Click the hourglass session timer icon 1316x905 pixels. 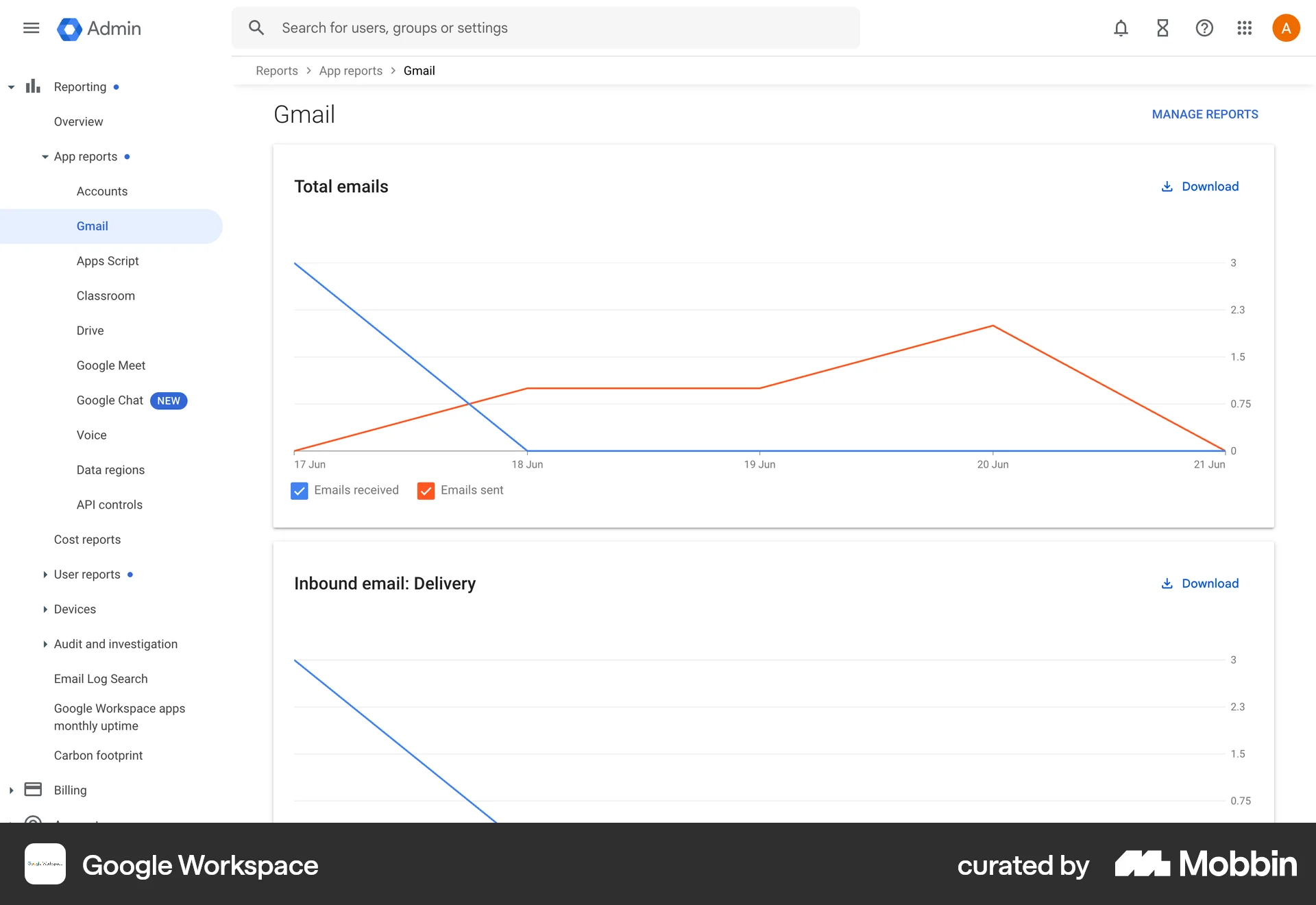tap(1162, 27)
